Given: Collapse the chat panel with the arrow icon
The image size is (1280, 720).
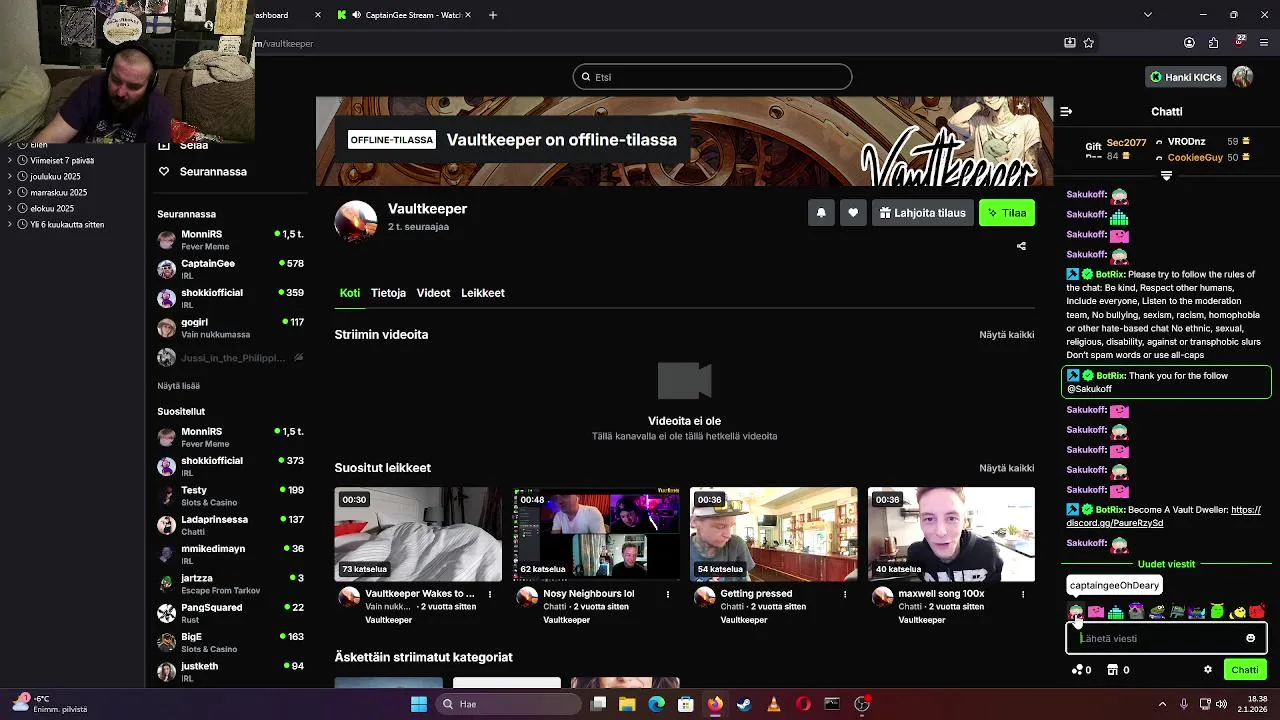Looking at the screenshot, I should 1066,112.
